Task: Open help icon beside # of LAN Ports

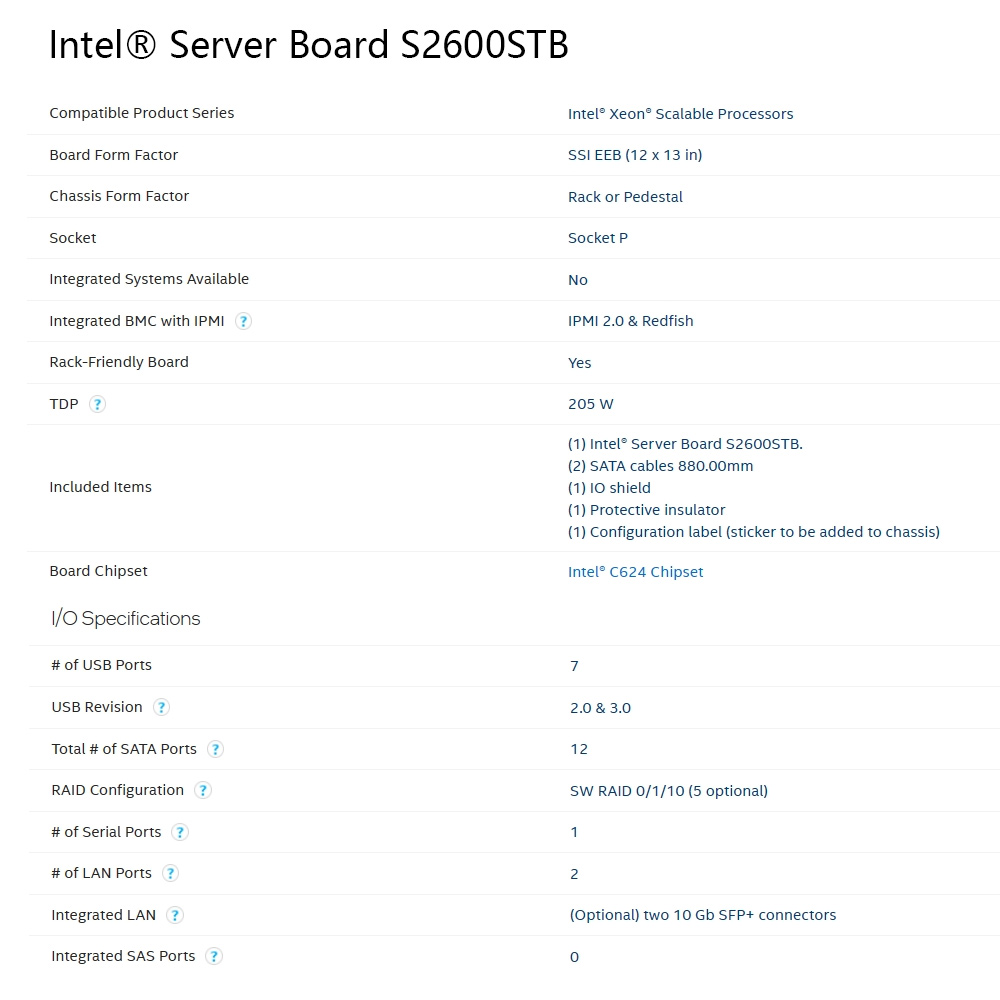Action: [x=170, y=874]
